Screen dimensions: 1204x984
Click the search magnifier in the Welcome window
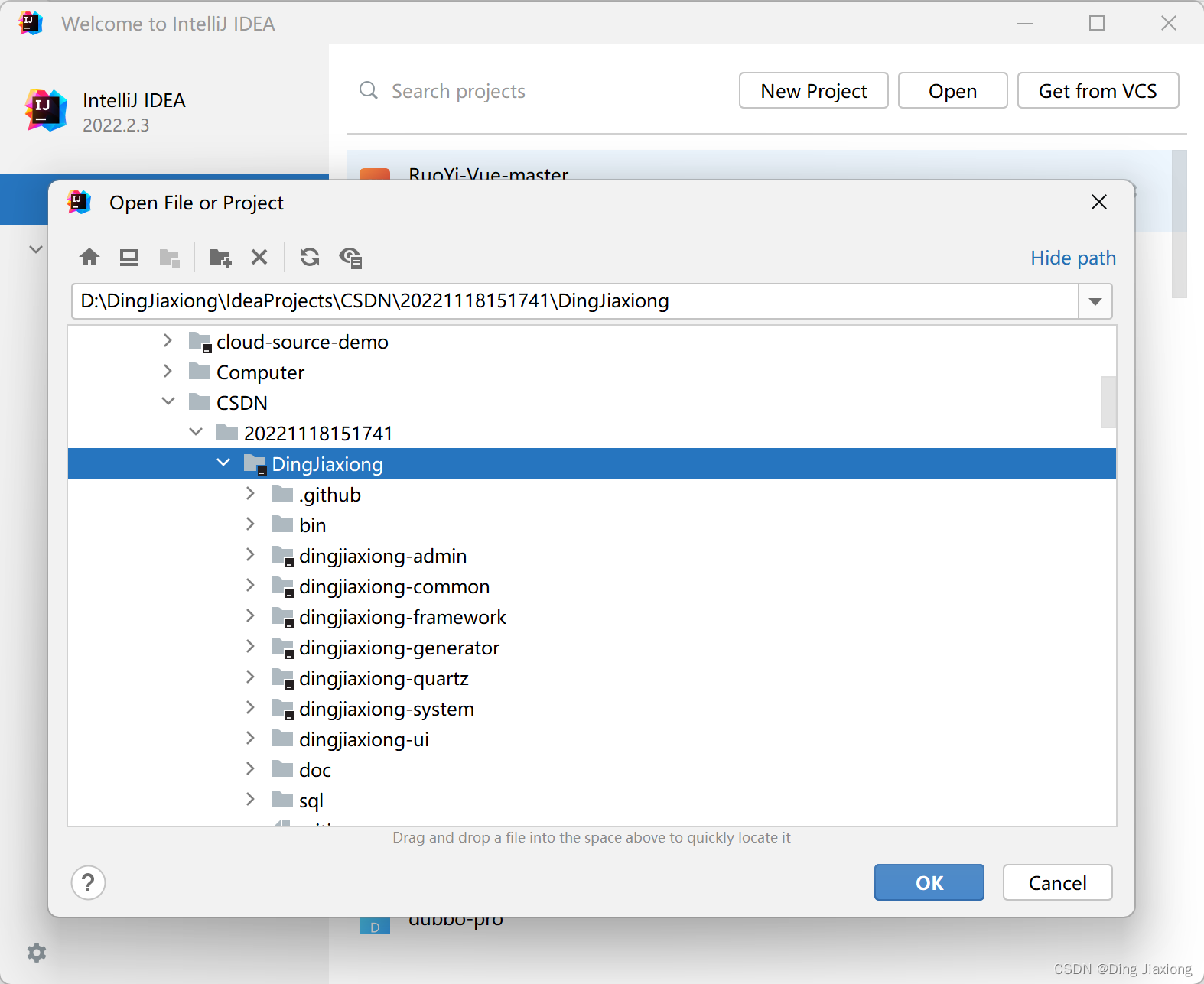[369, 90]
